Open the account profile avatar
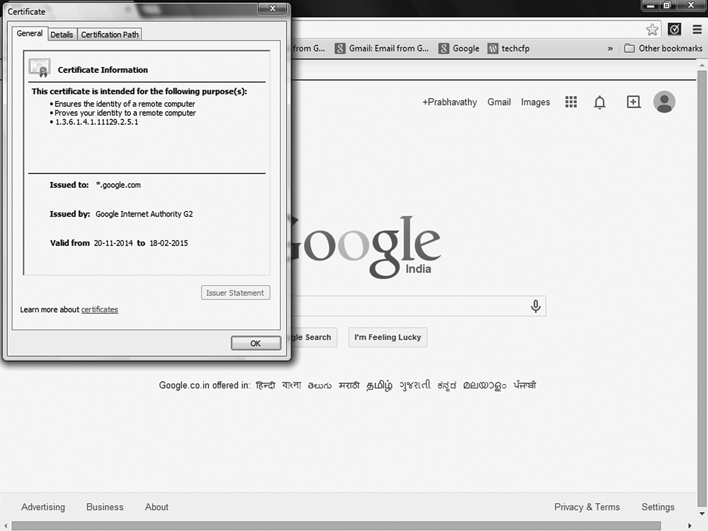This screenshot has height=531, width=708. click(x=664, y=102)
